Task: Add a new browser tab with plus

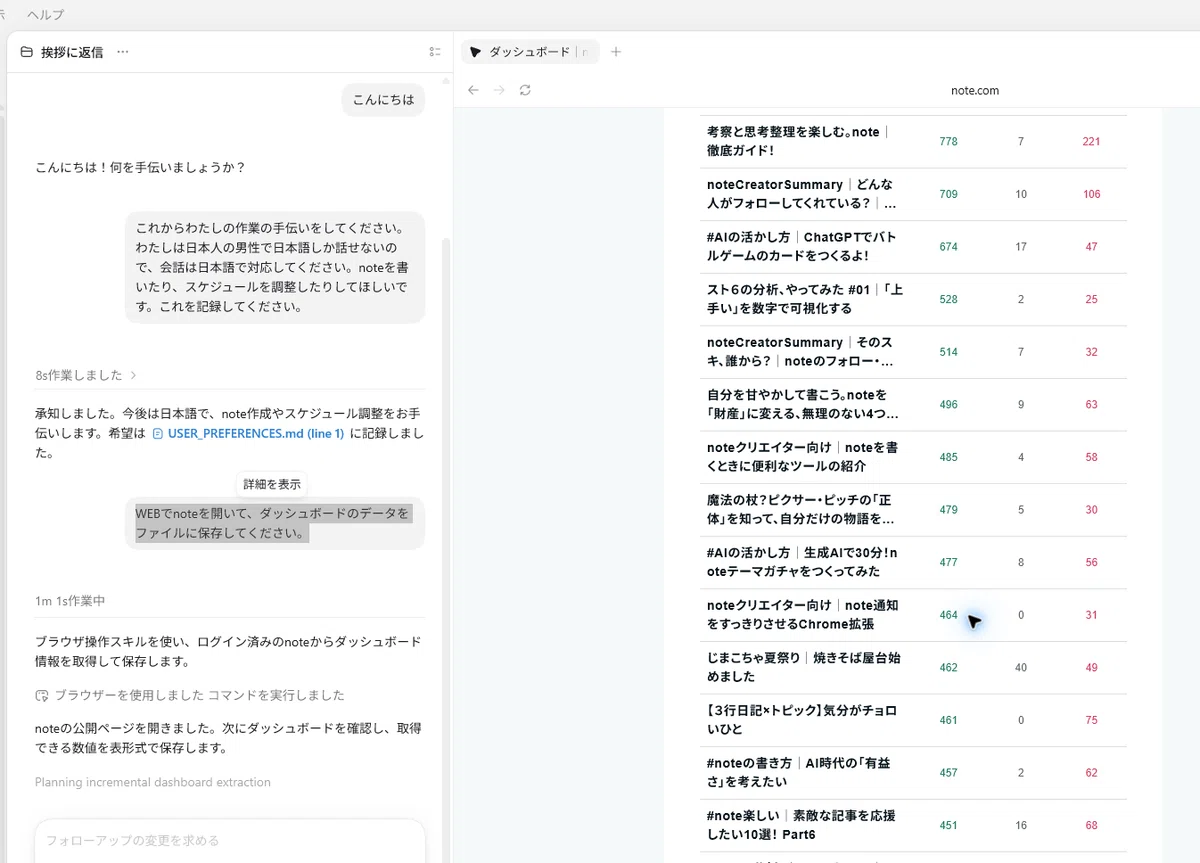Action: [616, 52]
